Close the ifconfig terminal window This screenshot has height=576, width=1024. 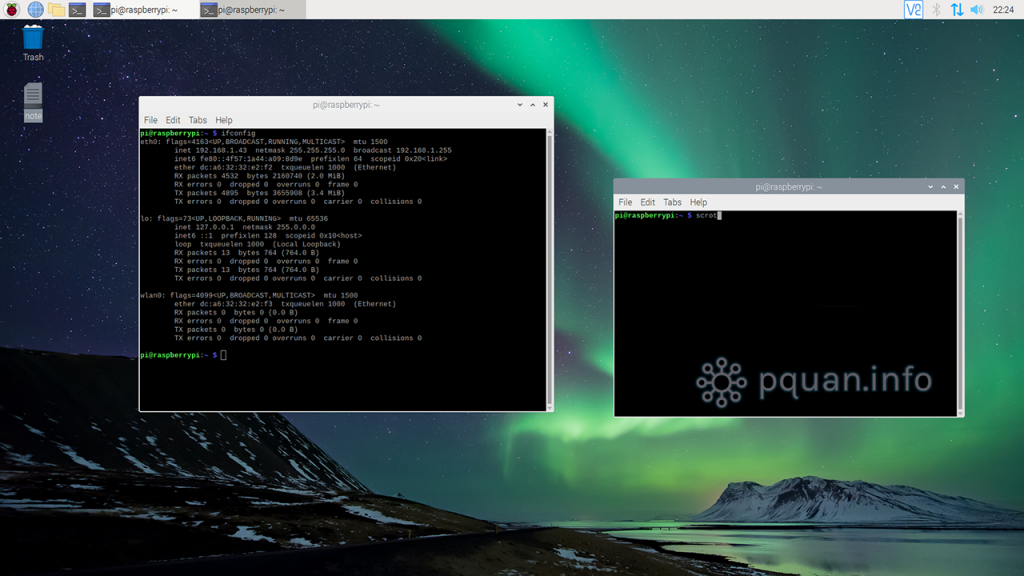pyautogui.click(x=545, y=104)
